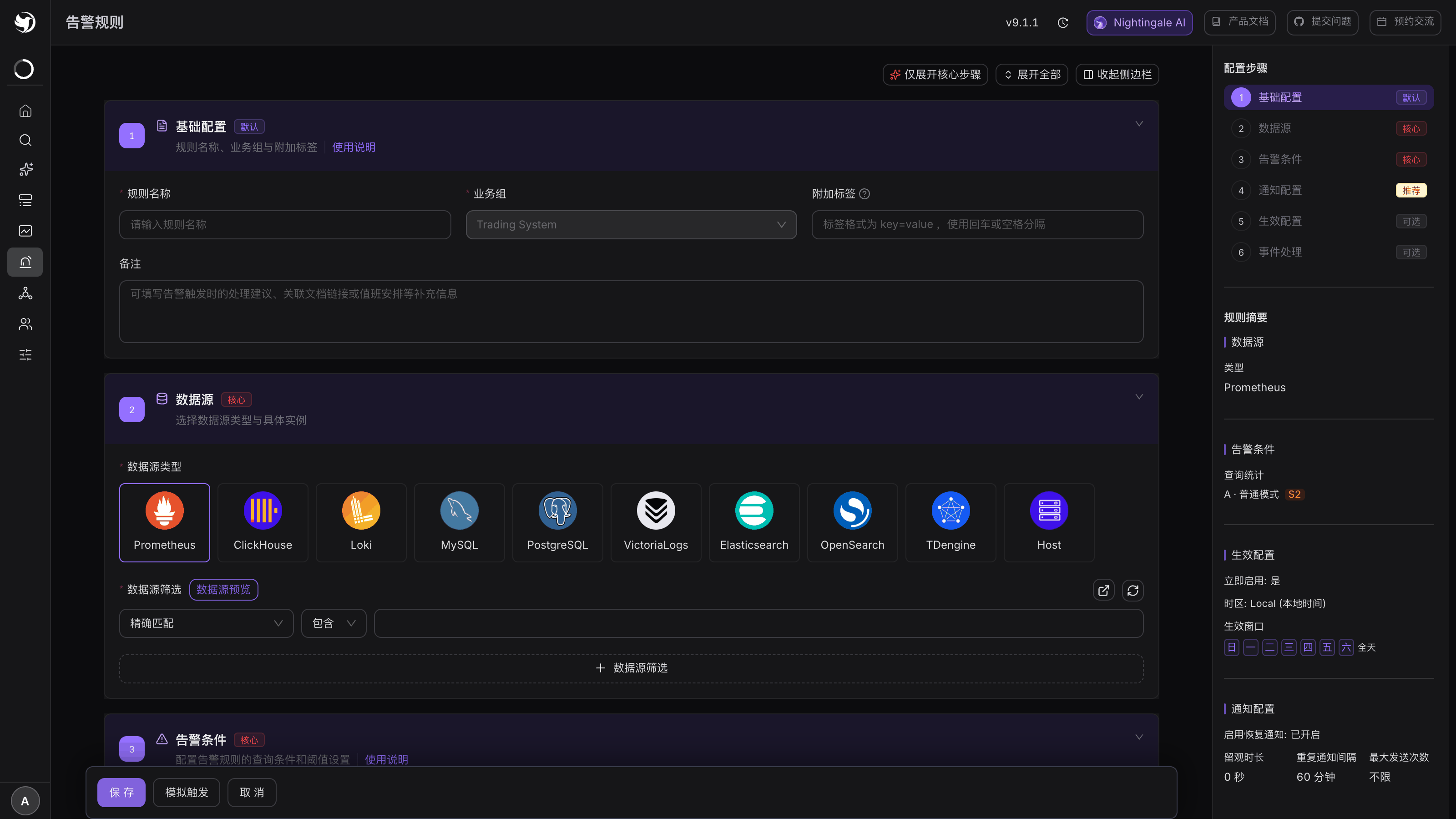1456x819 pixels.
Task: Select the TDengine datasource card
Action: tap(950, 522)
